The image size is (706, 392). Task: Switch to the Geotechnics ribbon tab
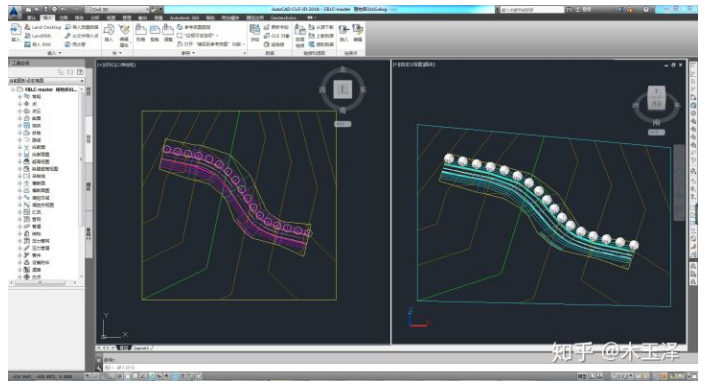(284, 18)
